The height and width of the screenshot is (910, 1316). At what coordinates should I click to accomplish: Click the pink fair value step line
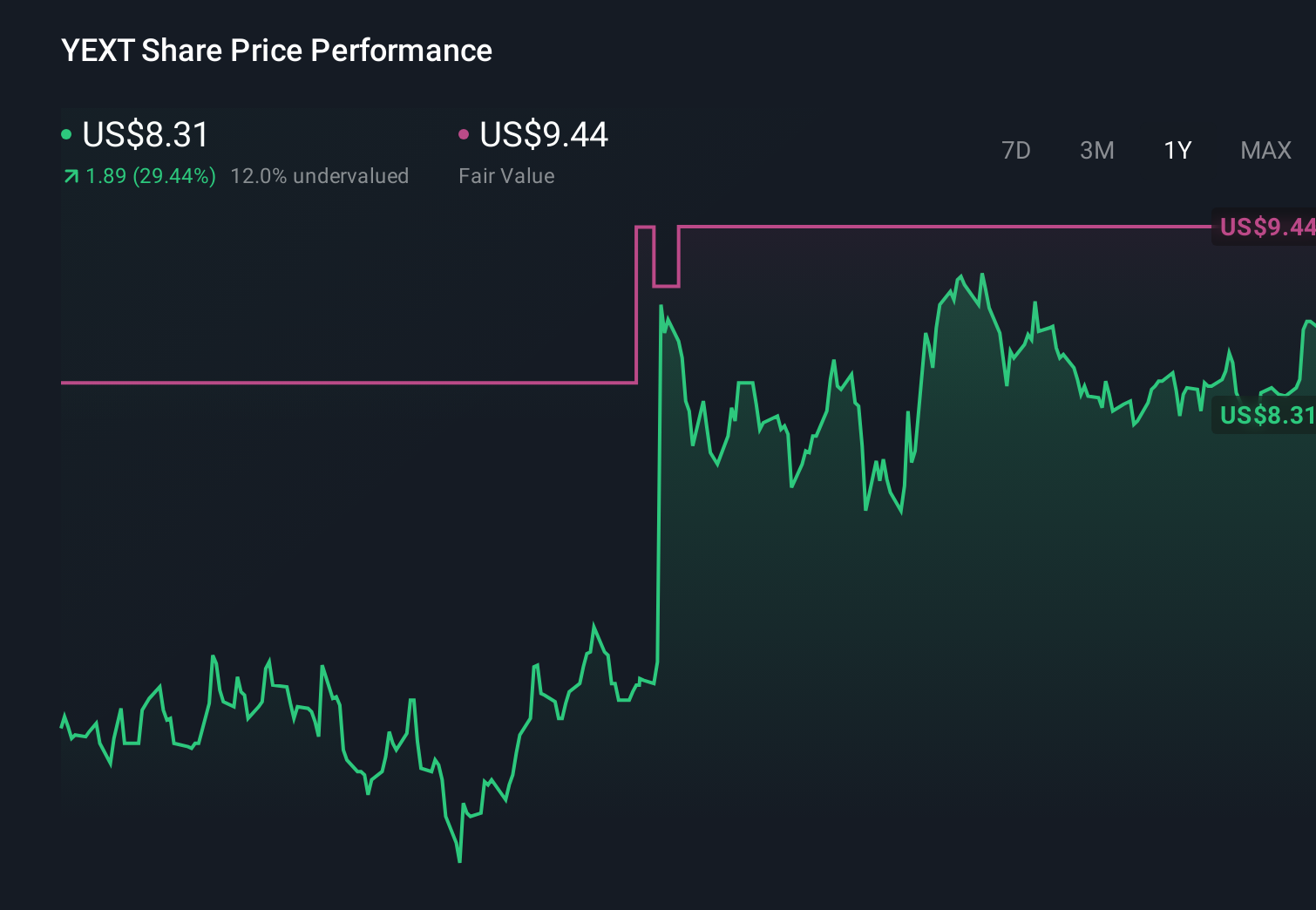(349, 383)
